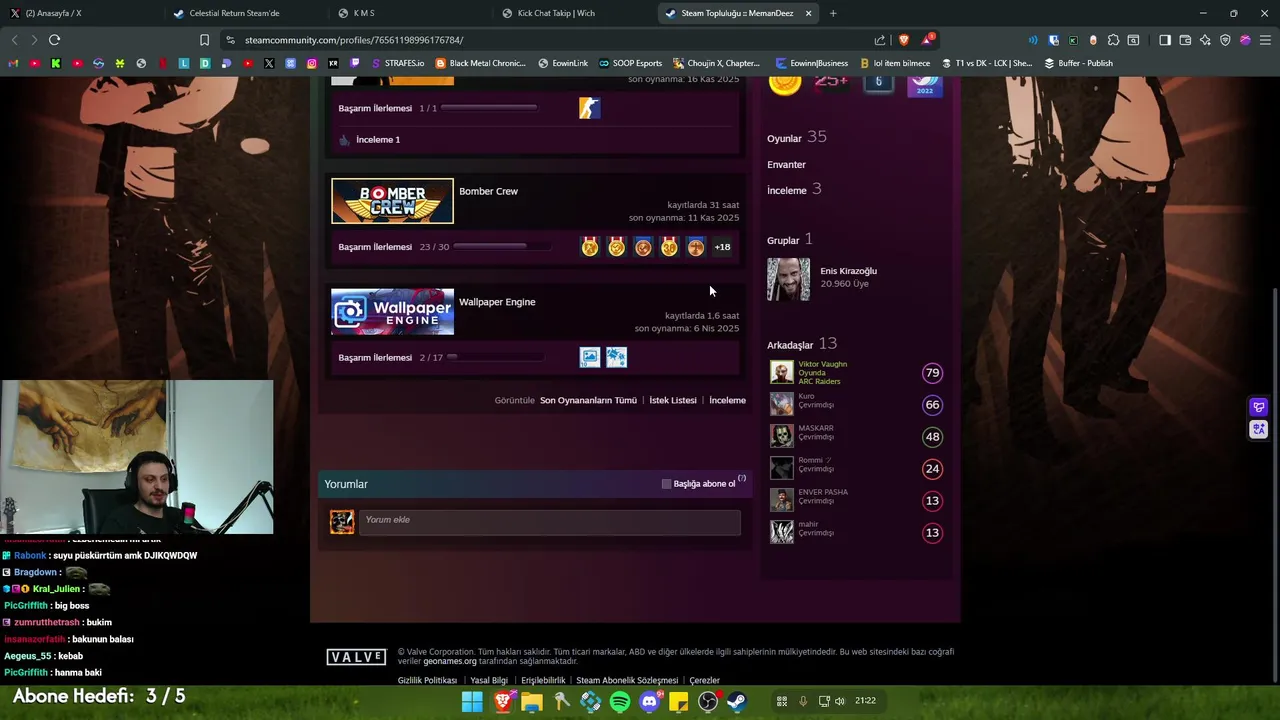Open friend Viktor Vaughn profile
Image resolution: width=1280 pixels, height=720 pixels.
(x=822, y=364)
